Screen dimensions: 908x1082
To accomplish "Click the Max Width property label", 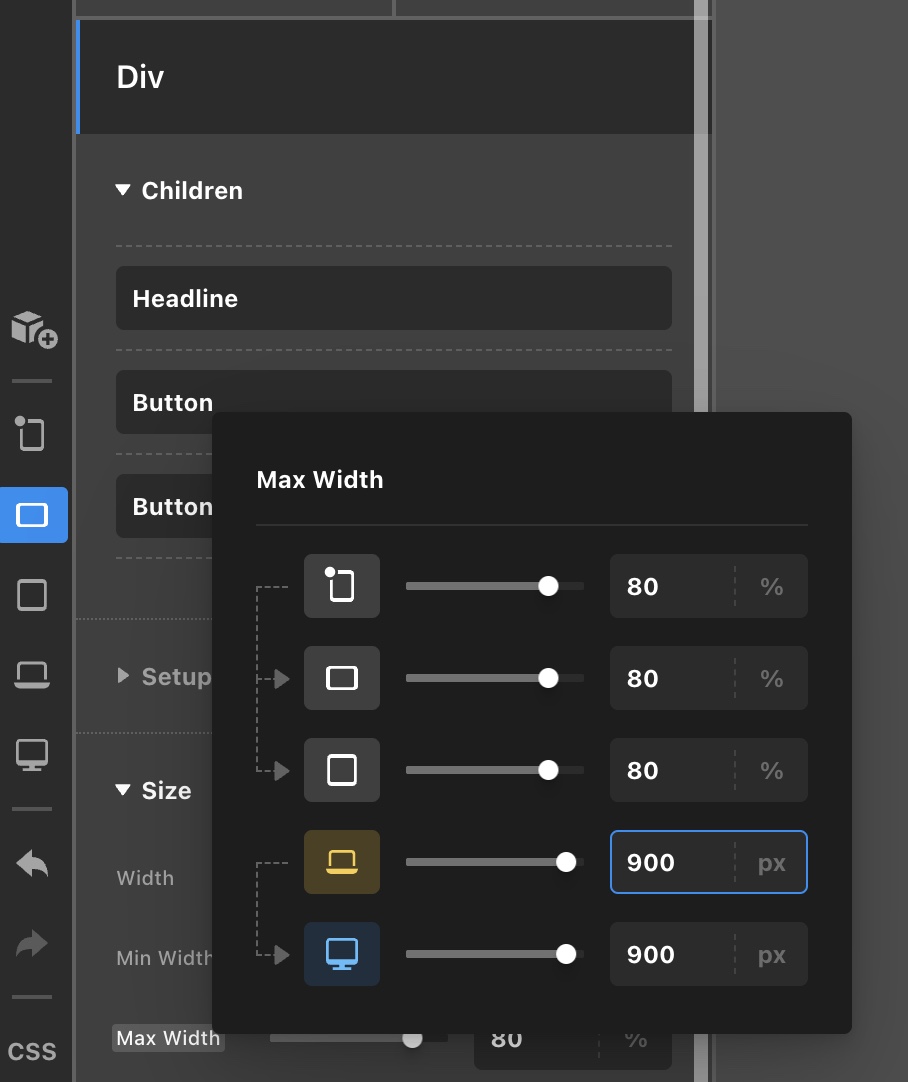I will tap(168, 1038).
